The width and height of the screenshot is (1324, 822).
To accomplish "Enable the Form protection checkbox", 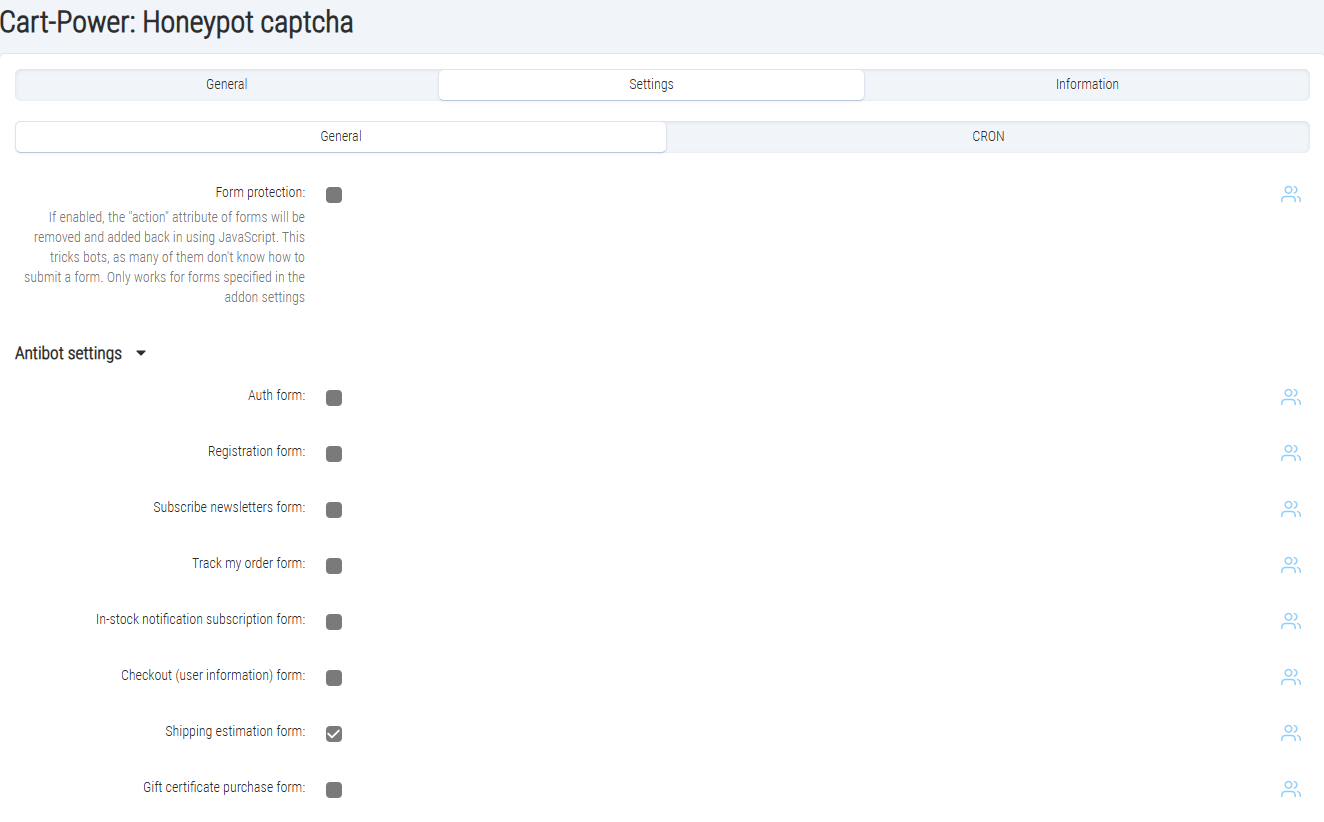I will point(334,195).
